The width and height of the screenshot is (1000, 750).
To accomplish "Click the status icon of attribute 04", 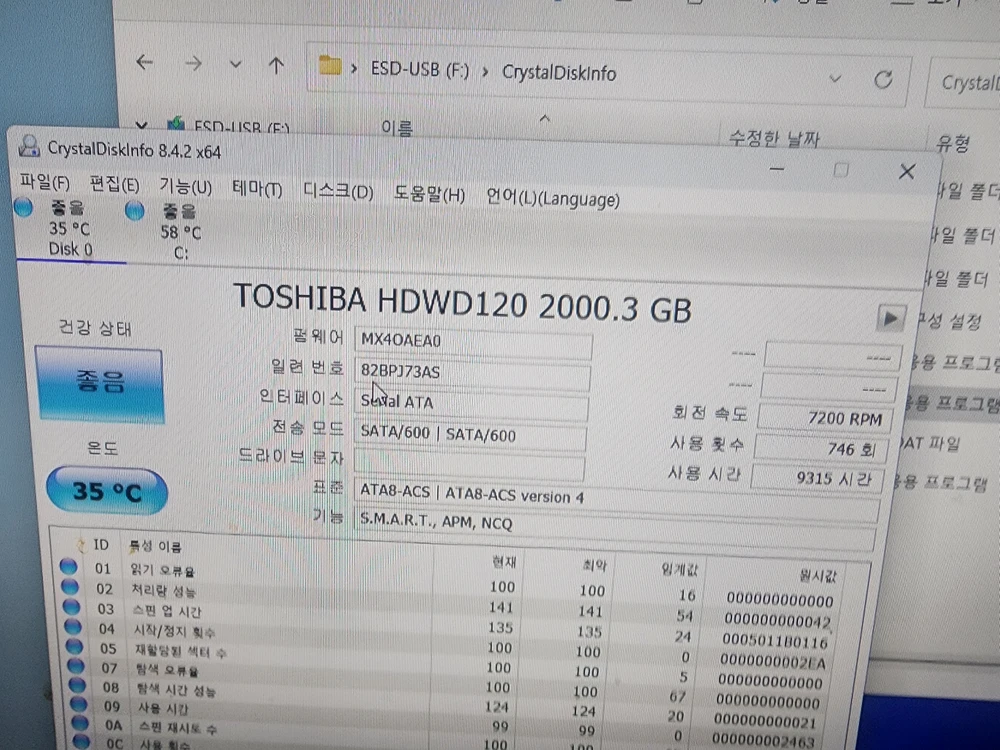I will coord(73,627).
